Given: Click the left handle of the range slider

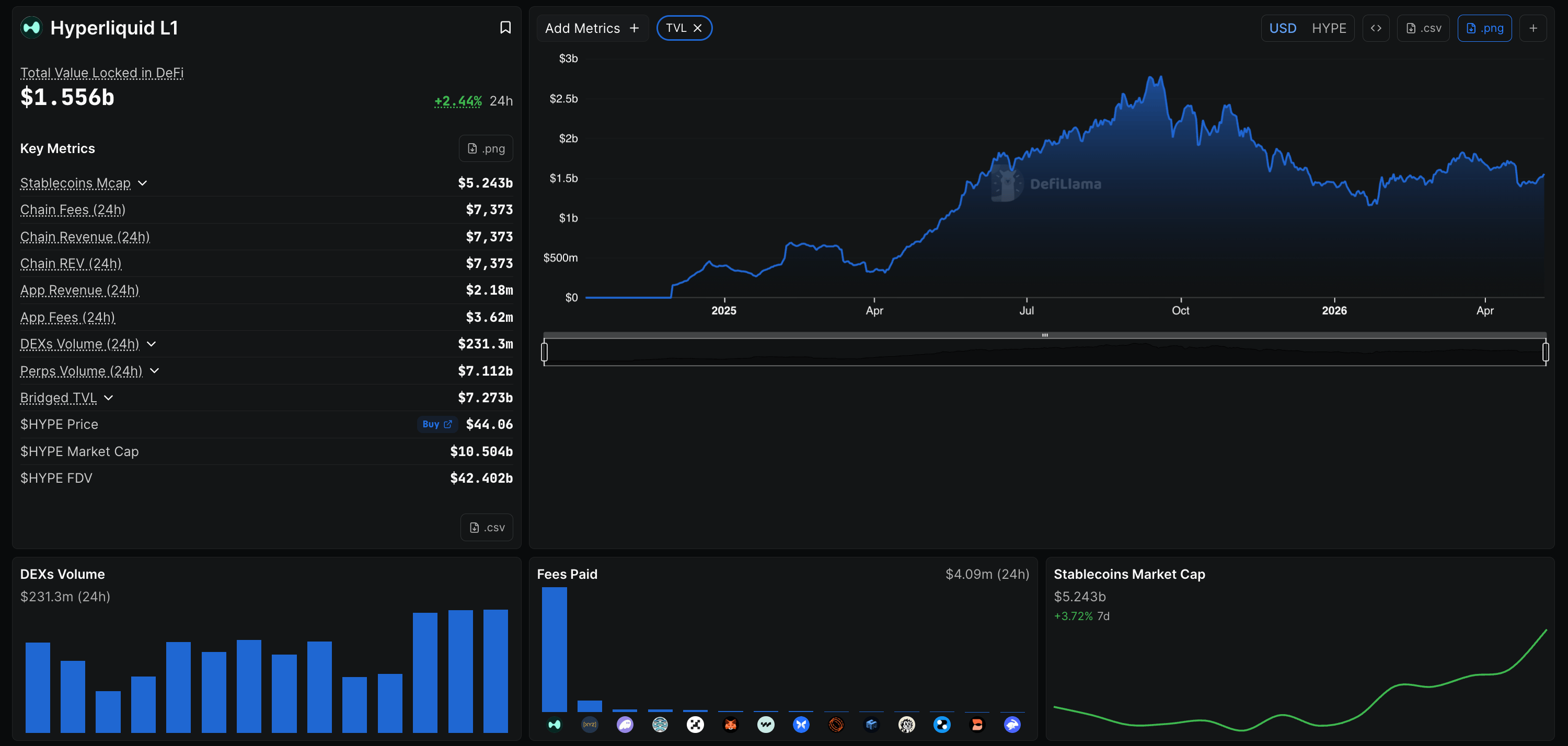Looking at the screenshot, I should pyautogui.click(x=544, y=352).
